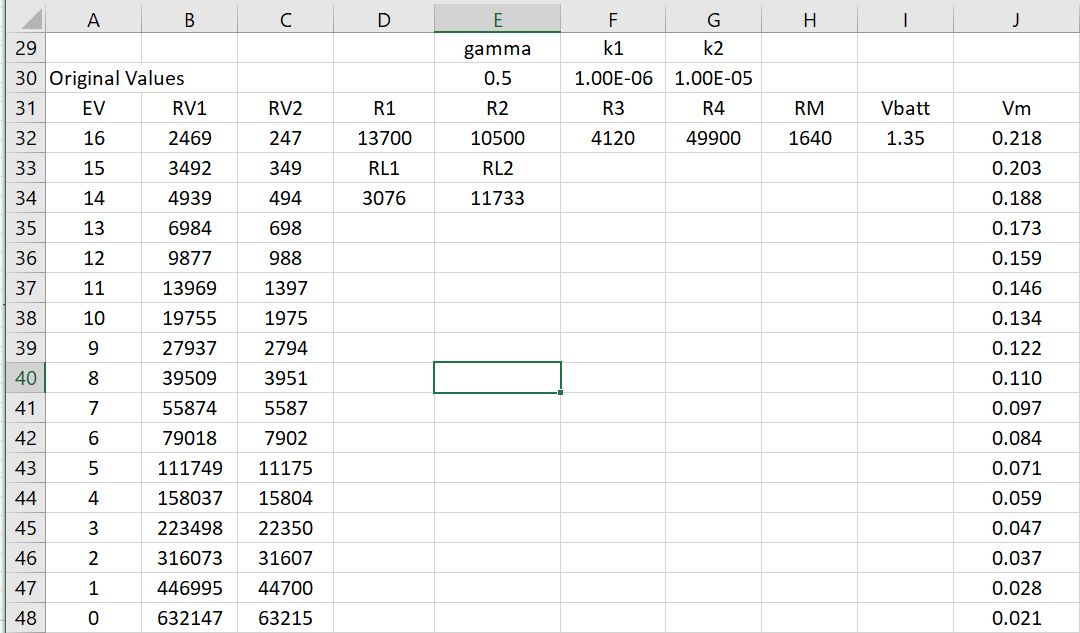Select the RV1 value 79018
The height and width of the screenshot is (633, 1080).
pyautogui.click(x=189, y=438)
